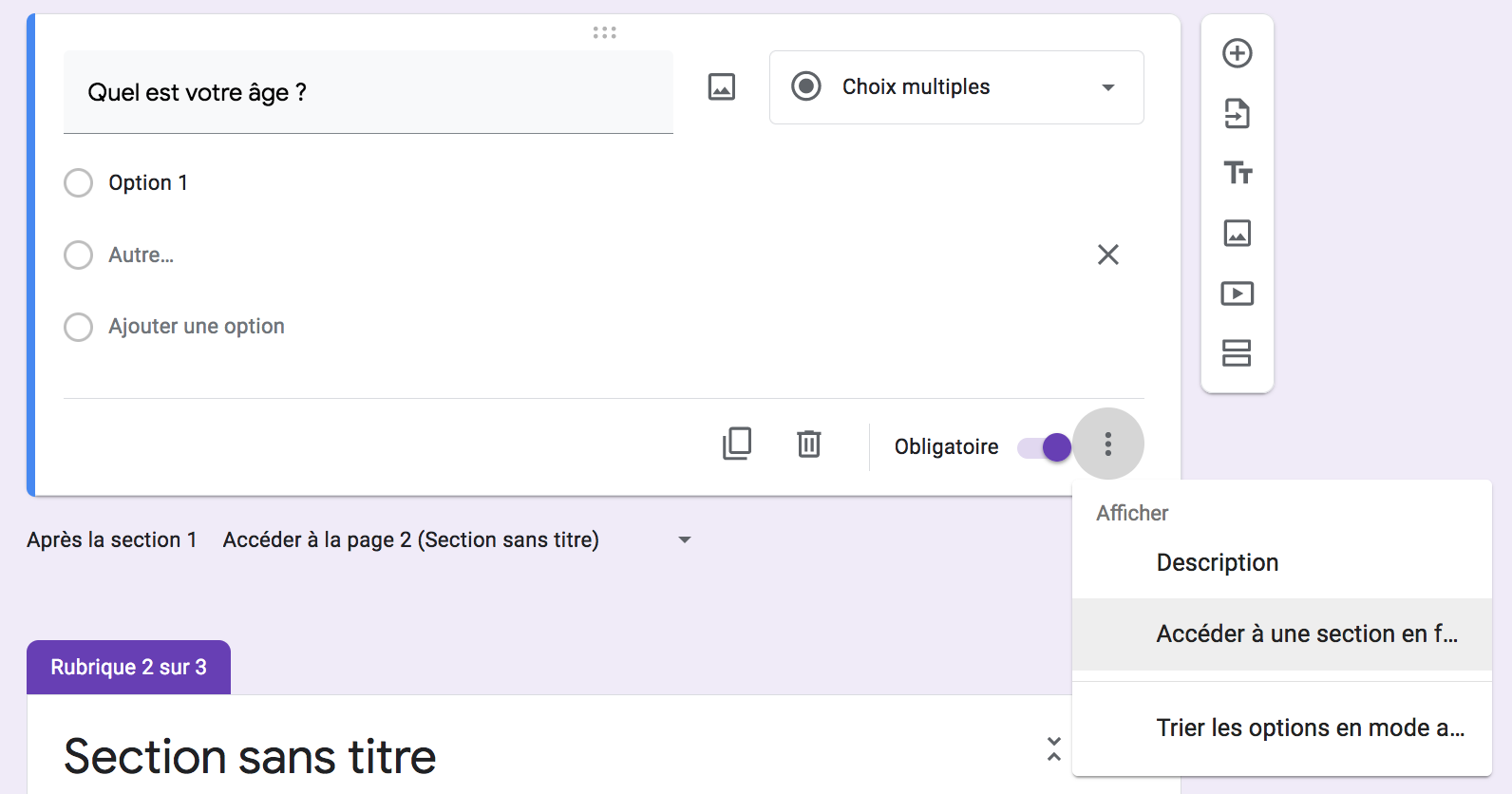Image resolution: width=1512 pixels, height=794 pixels.
Task: Click the "Afficher" menu header
Action: pyautogui.click(x=1132, y=513)
